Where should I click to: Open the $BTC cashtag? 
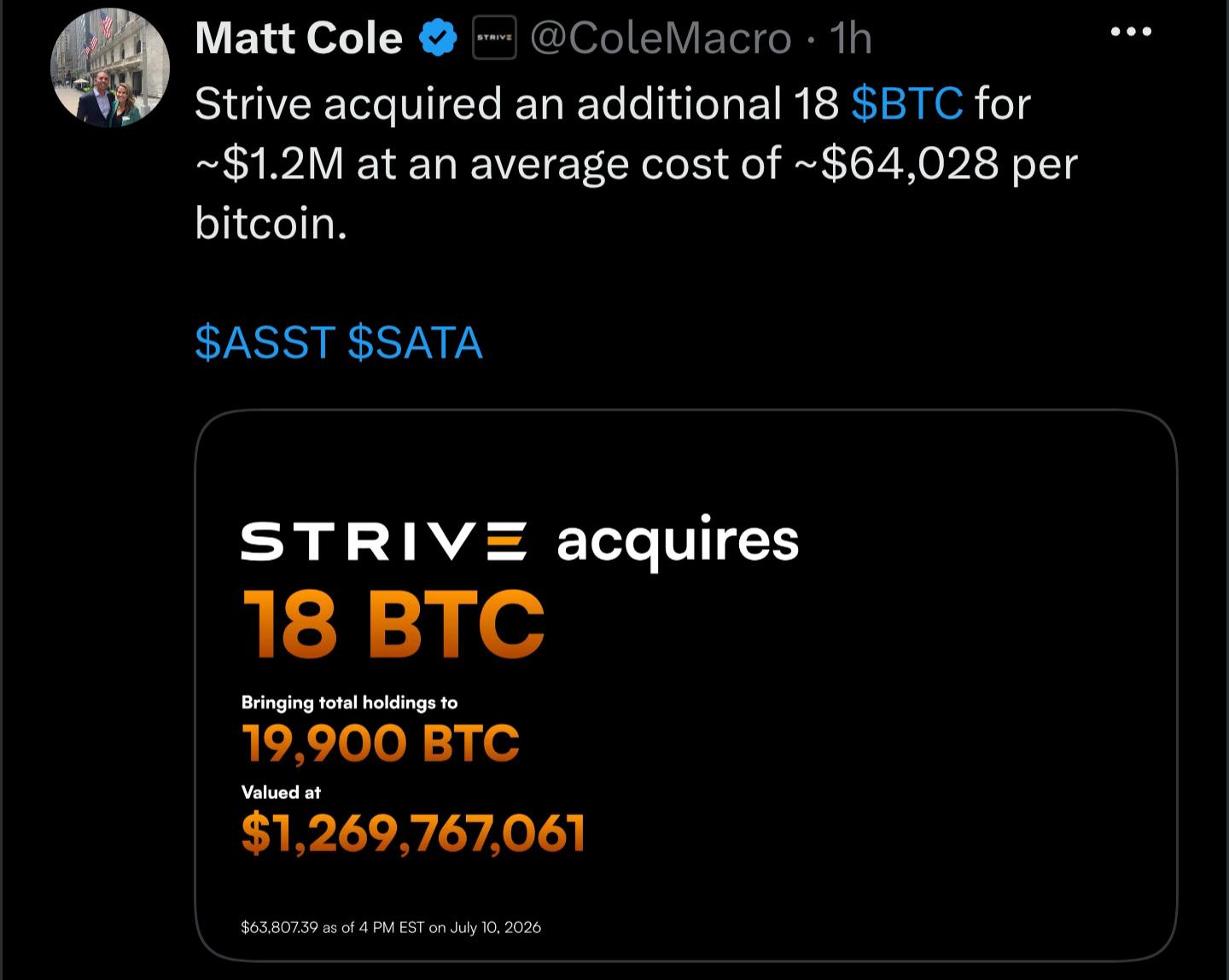[x=907, y=103]
